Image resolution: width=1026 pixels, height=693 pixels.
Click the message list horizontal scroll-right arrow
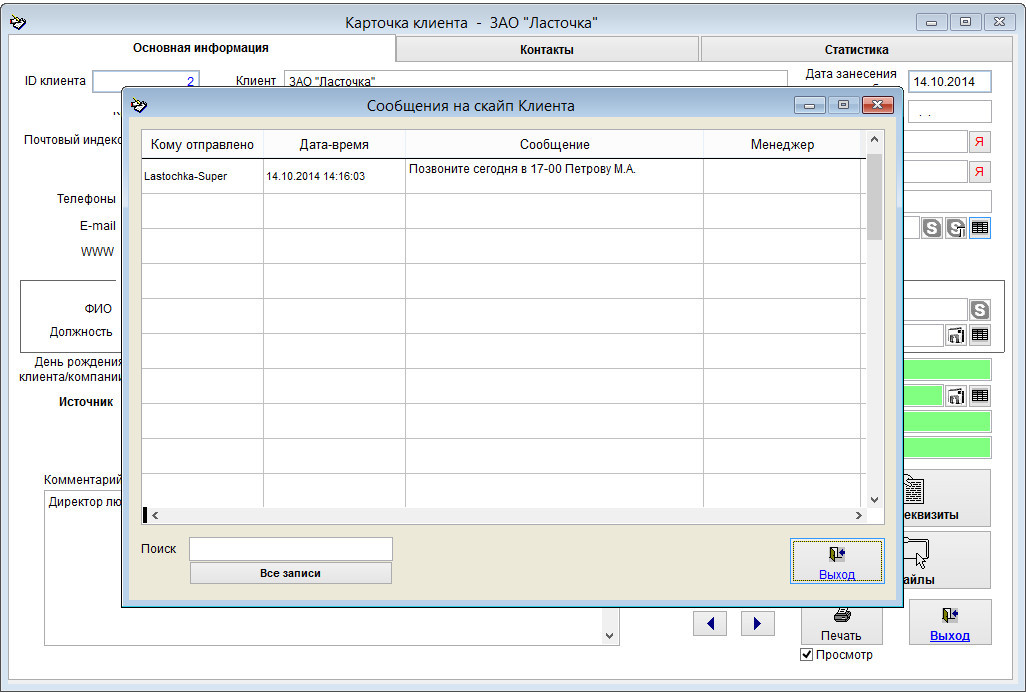coord(858,516)
